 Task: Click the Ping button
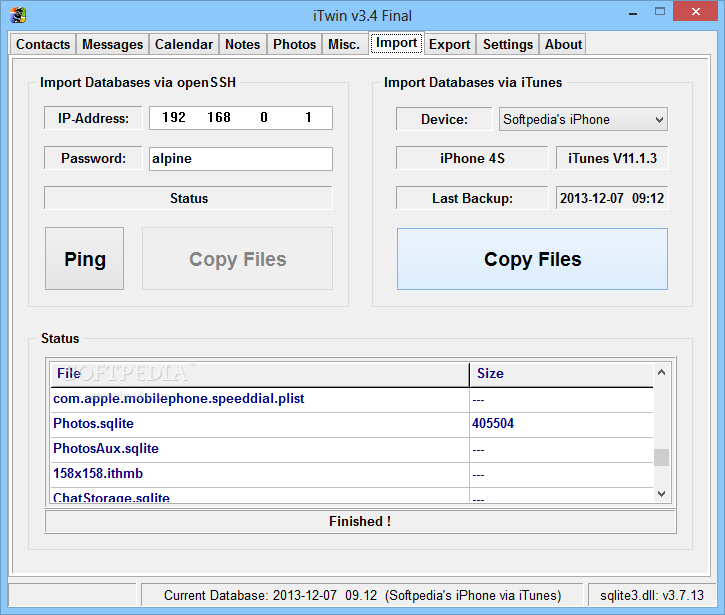[x=85, y=258]
